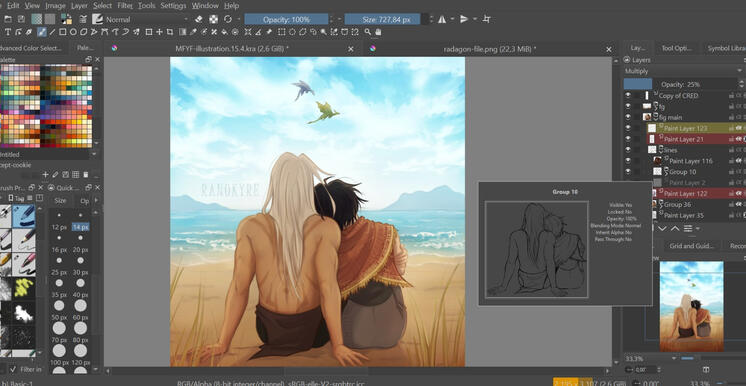Image resolution: width=746 pixels, height=386 pixels.
Task: Select the Line tool
Action: tap(52, 32)
